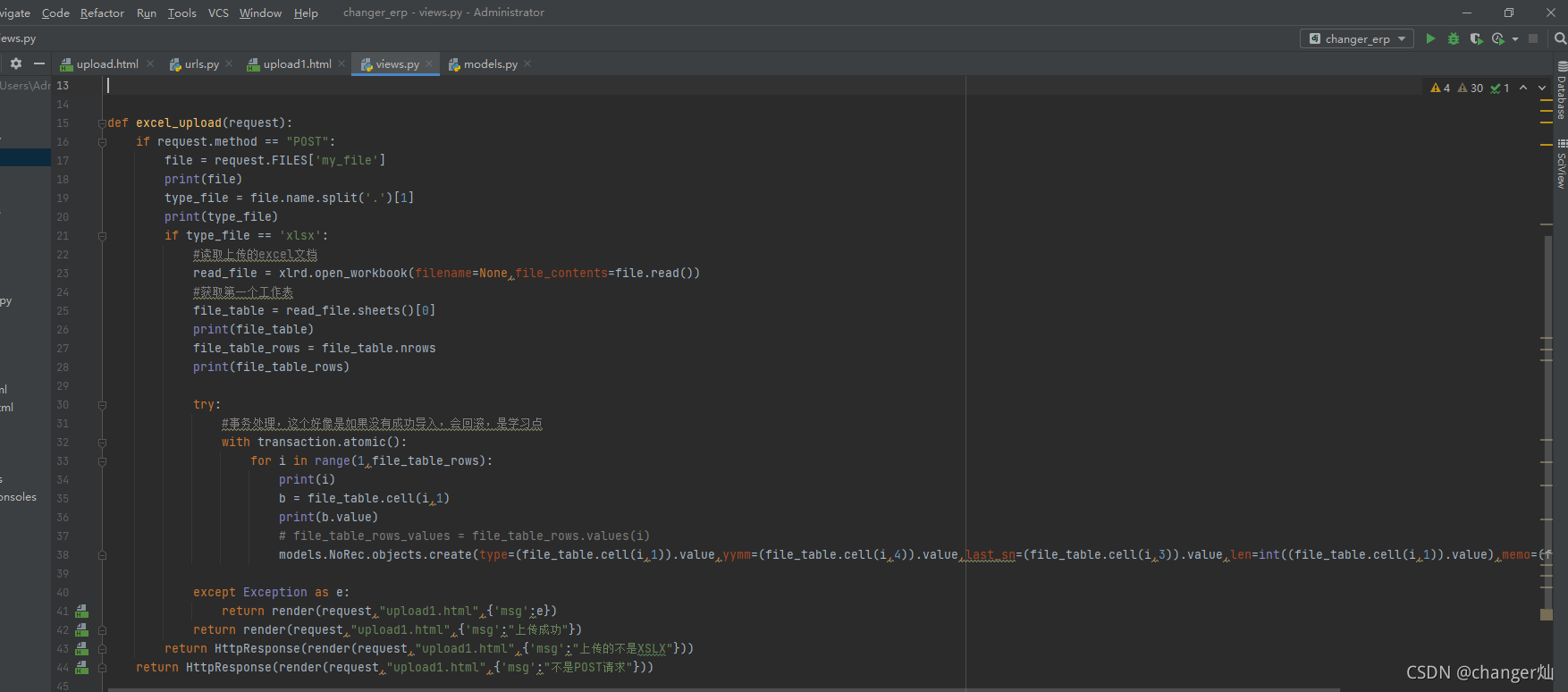Open the project panel settings gear
Viewport: 1568px width, 692px height.
16,63
